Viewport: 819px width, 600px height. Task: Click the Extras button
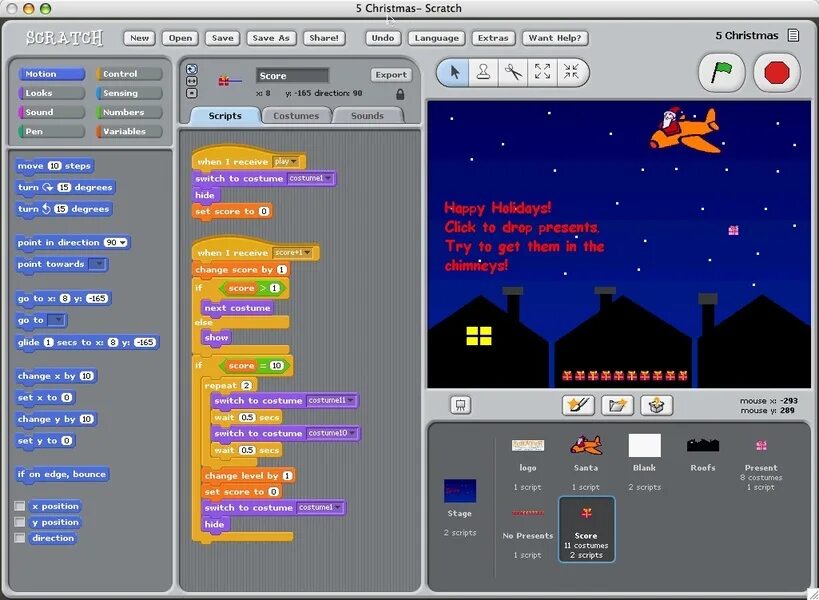493,38
